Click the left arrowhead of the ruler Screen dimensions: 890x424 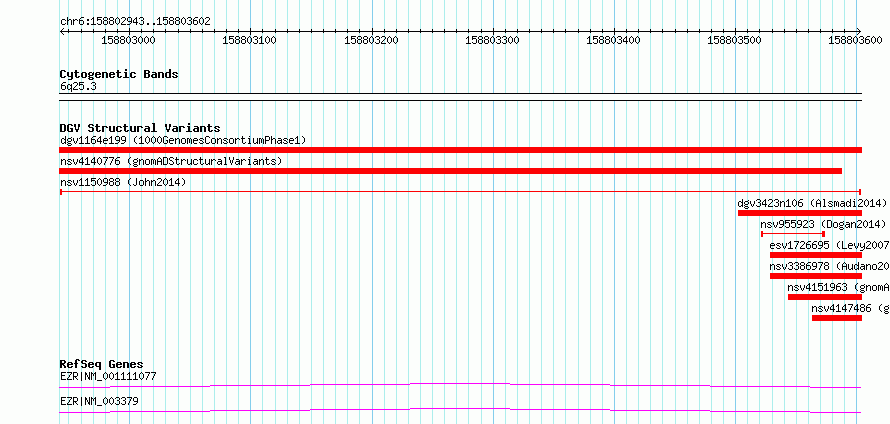(62, 31)
